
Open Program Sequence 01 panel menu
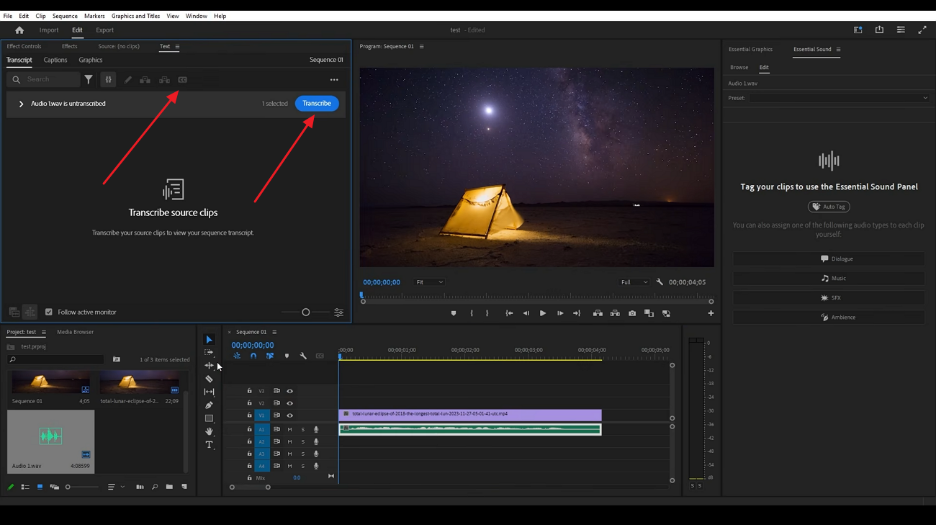click(x=421, y=47)
